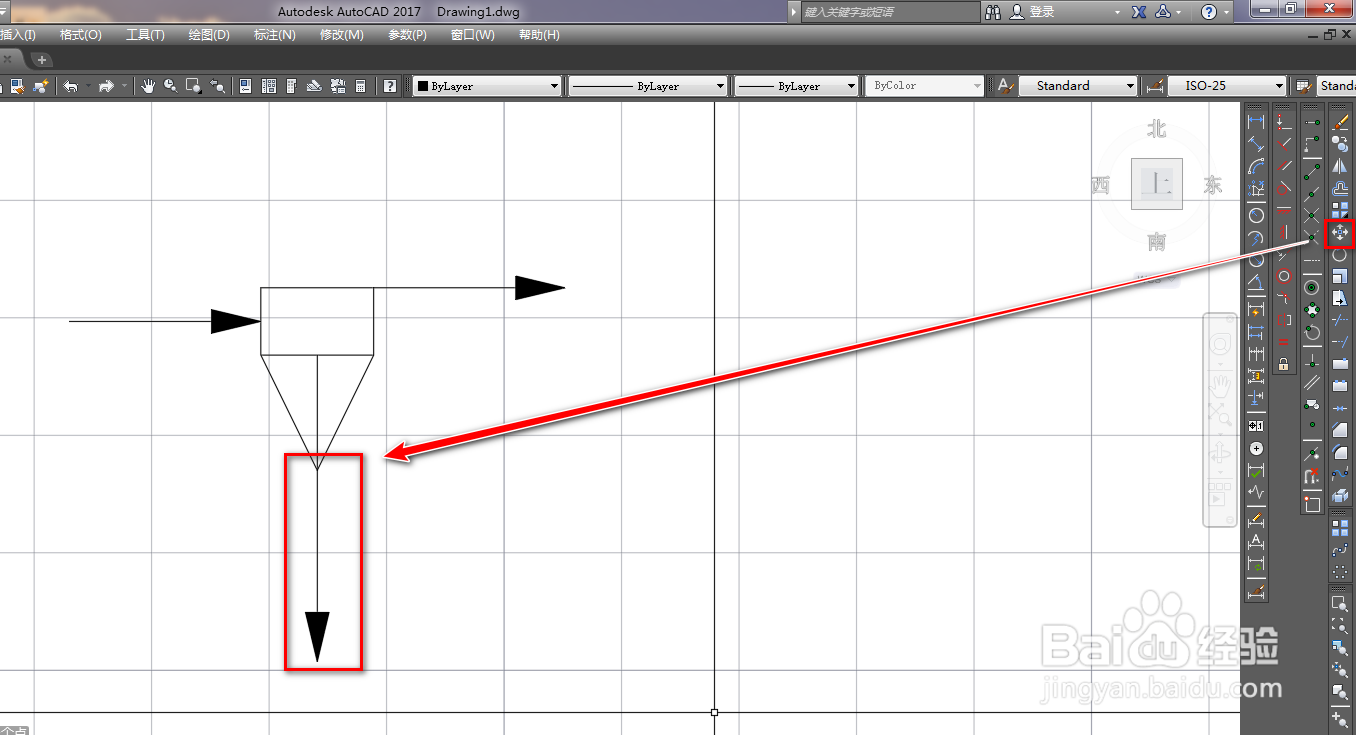Viewport: 1356px width, 735px height.
Task: Click the Concentric constraint icon
Action: [x=1284, y=276]
